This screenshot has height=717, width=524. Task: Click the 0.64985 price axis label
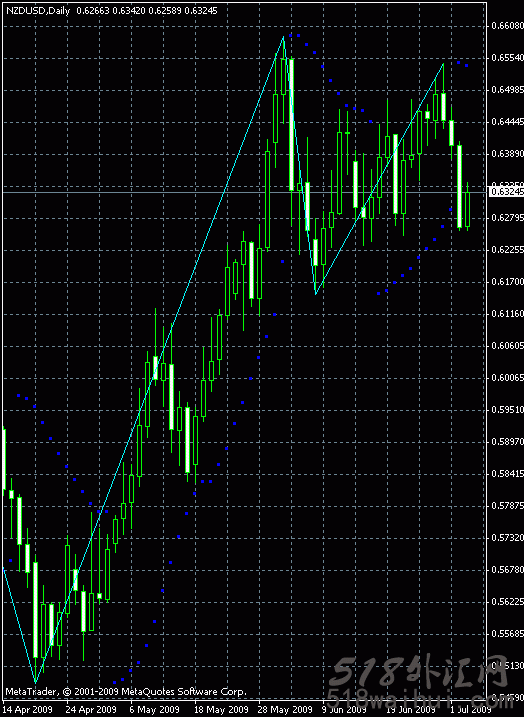point(507,90)
